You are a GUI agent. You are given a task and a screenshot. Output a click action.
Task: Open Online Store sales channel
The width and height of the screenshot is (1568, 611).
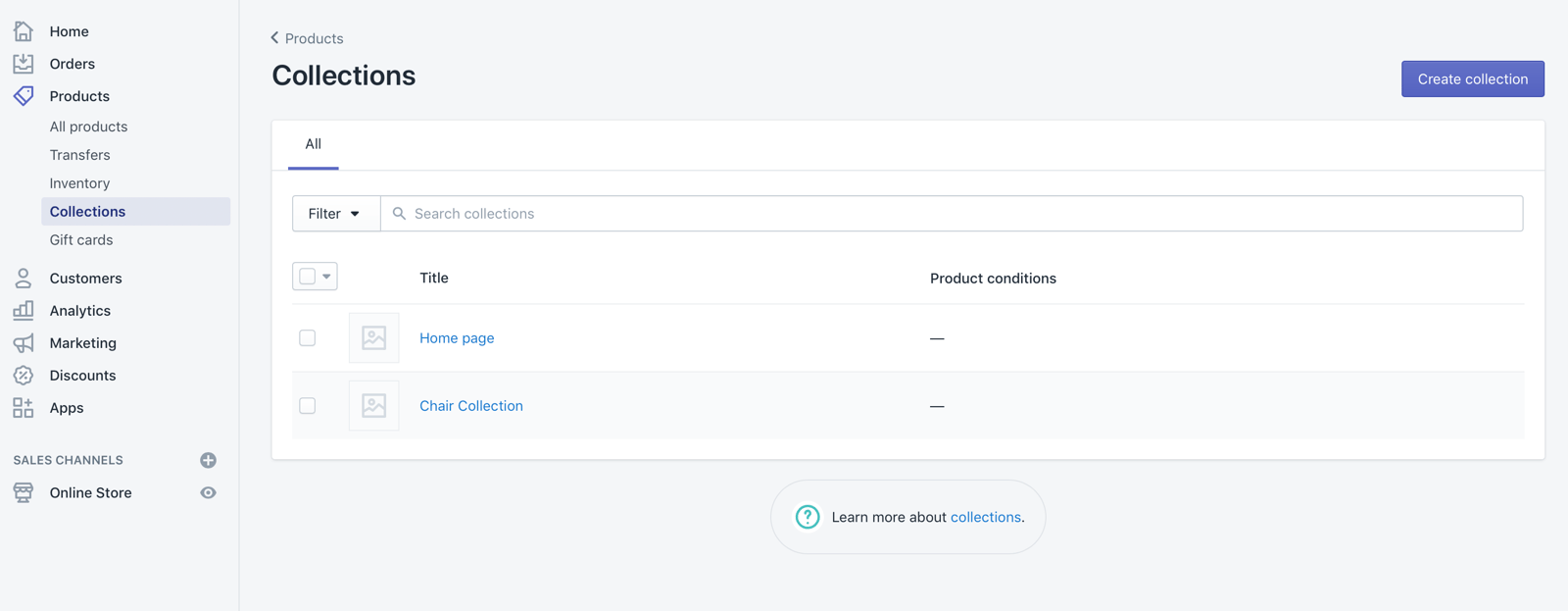click(91, 492)
